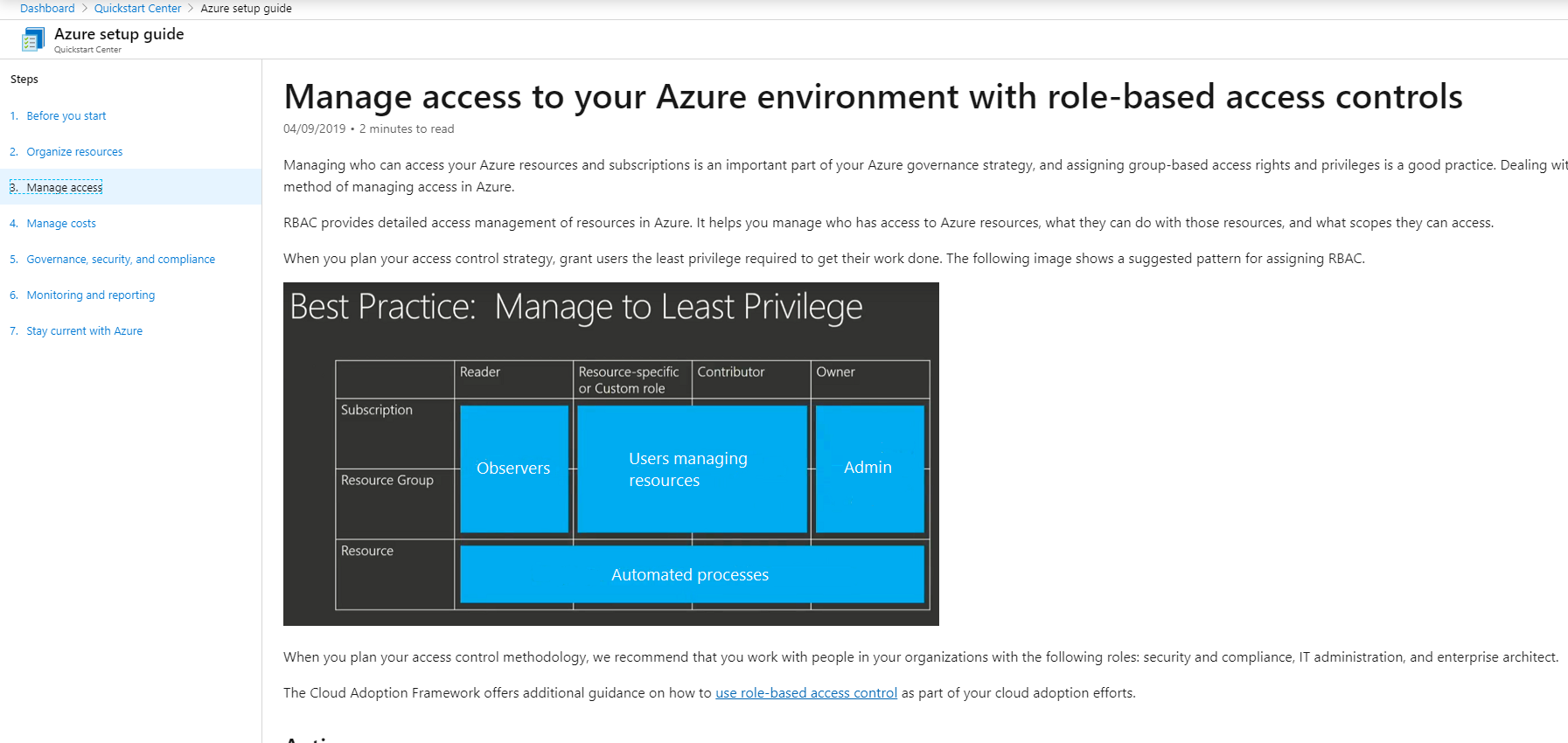The image size is (1568, 743).
Task: Click the Best Practice least privilege diagram
Action: (611, 454)
